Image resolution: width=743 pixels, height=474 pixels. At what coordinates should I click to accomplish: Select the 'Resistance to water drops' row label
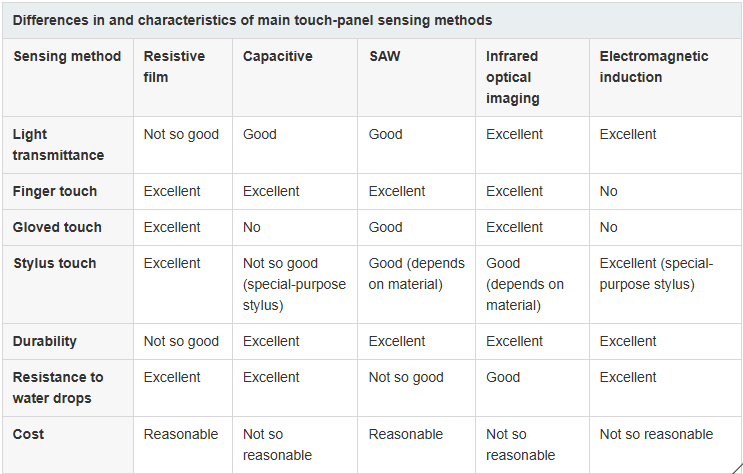click(58, 387)
